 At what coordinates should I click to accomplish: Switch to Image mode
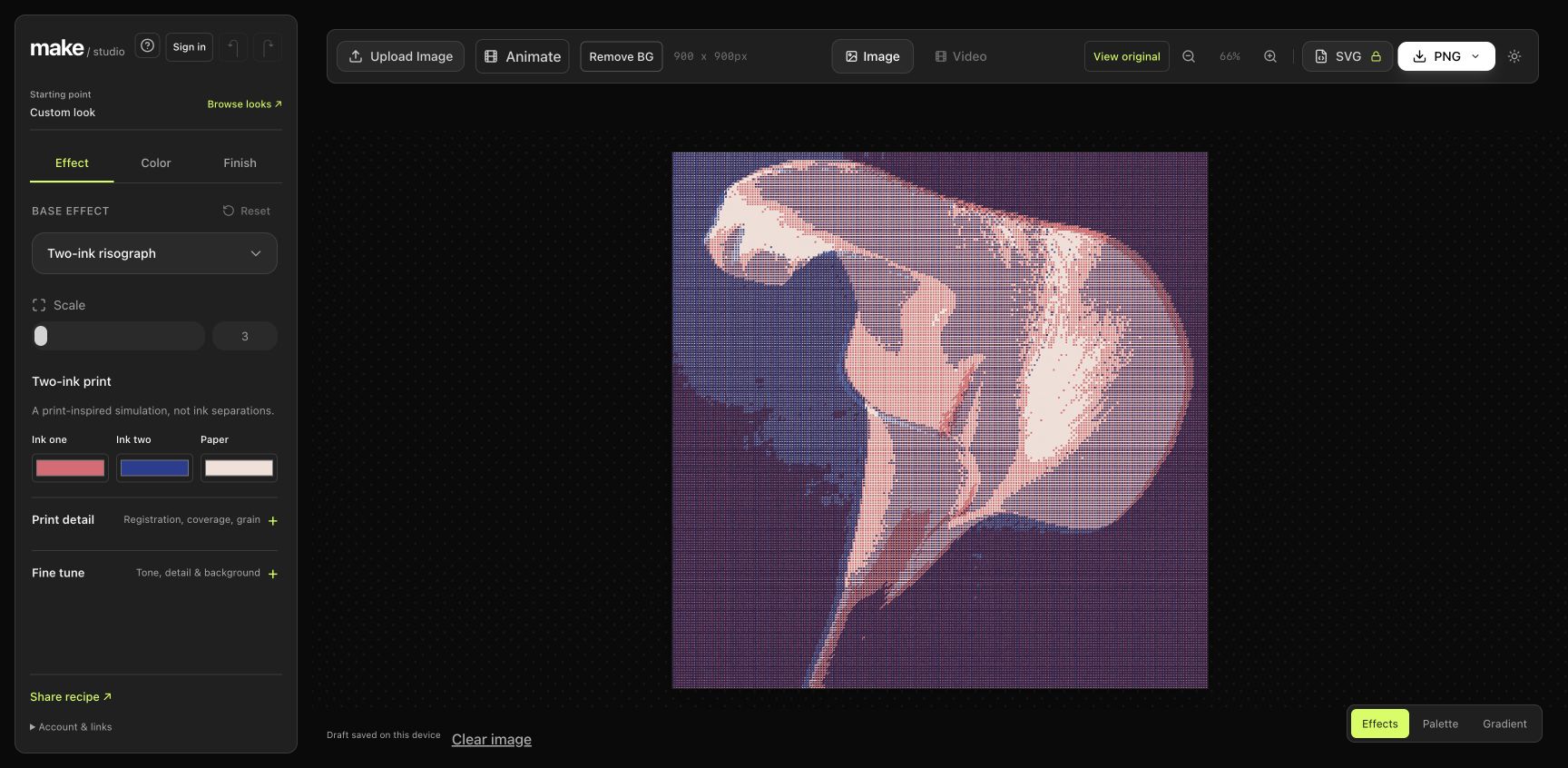[x=872, y=56]
